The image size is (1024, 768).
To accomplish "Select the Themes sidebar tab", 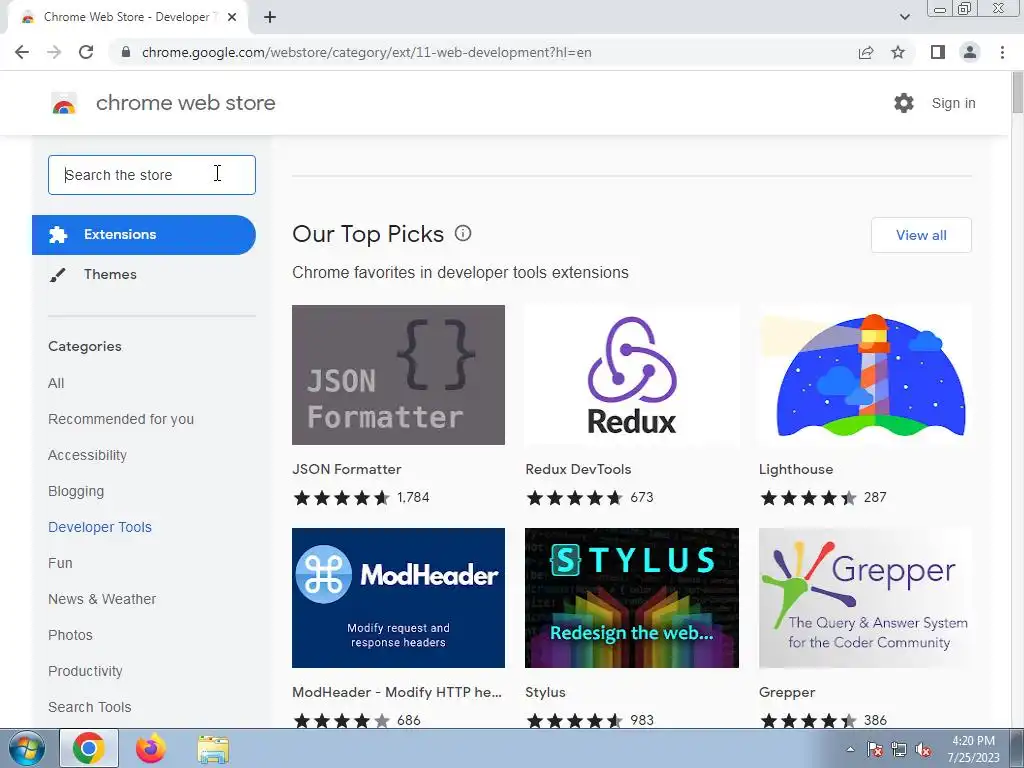I will point(144,274).
